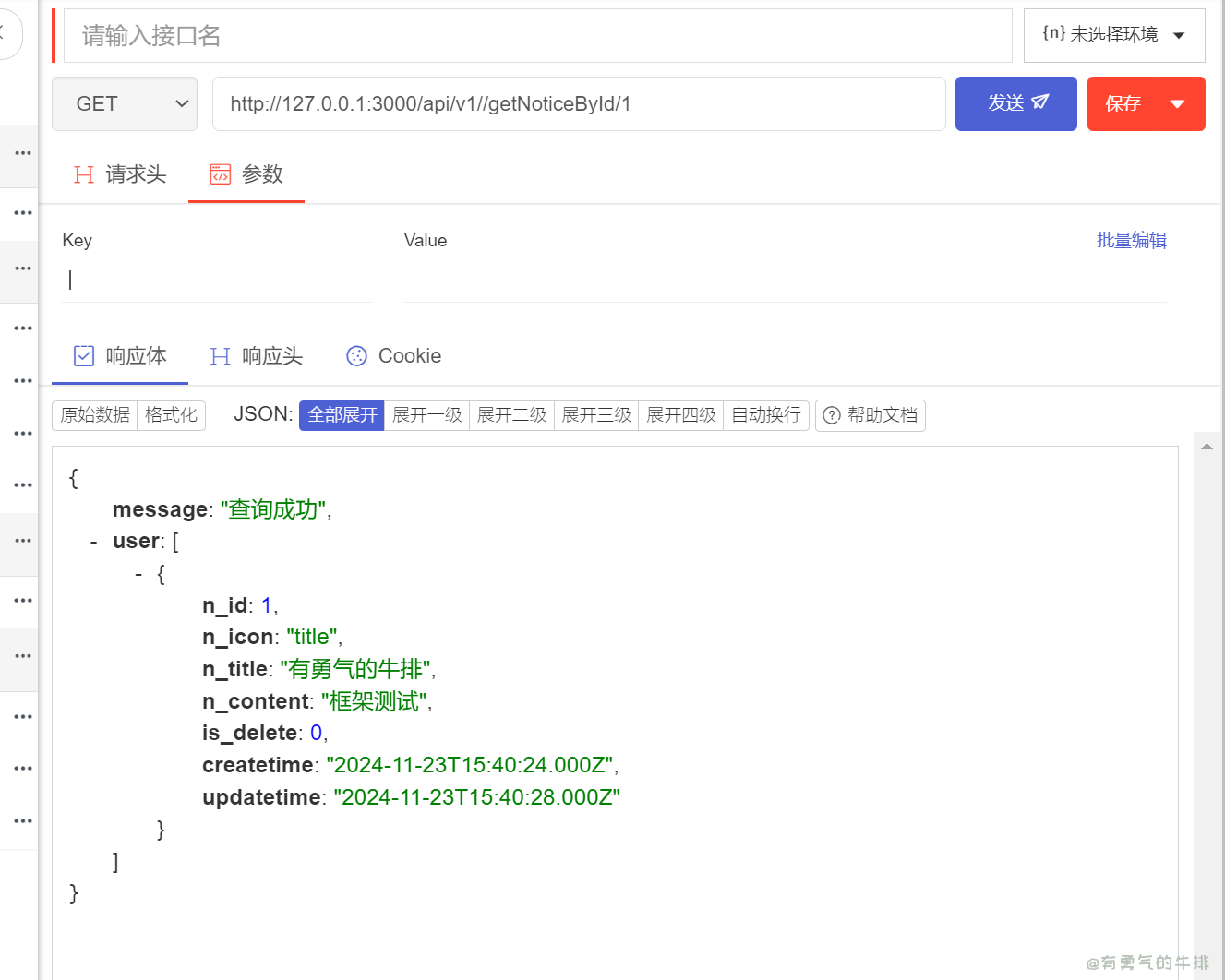Toggle 自动换行 auto line wrap

(x=765, y=415)
